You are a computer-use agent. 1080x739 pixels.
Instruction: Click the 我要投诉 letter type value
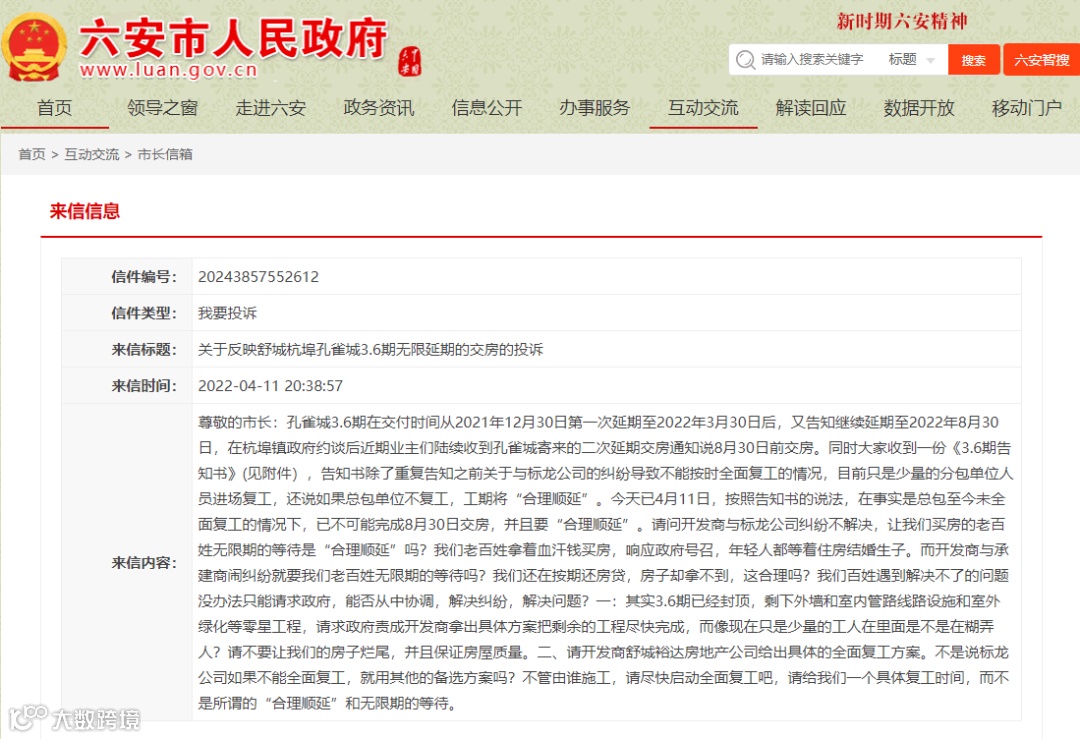[x=227, y=313]
